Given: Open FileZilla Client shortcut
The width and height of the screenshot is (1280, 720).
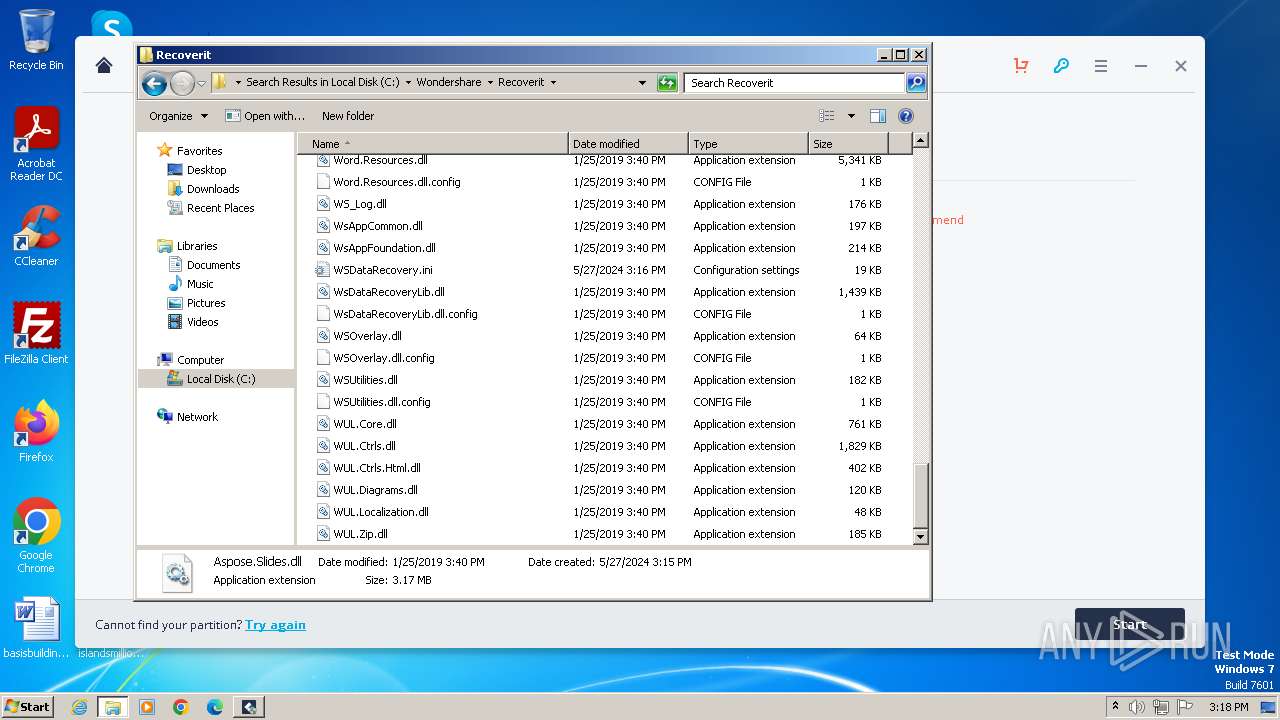Looking at the screenshot, I should (x=36, y=334).
